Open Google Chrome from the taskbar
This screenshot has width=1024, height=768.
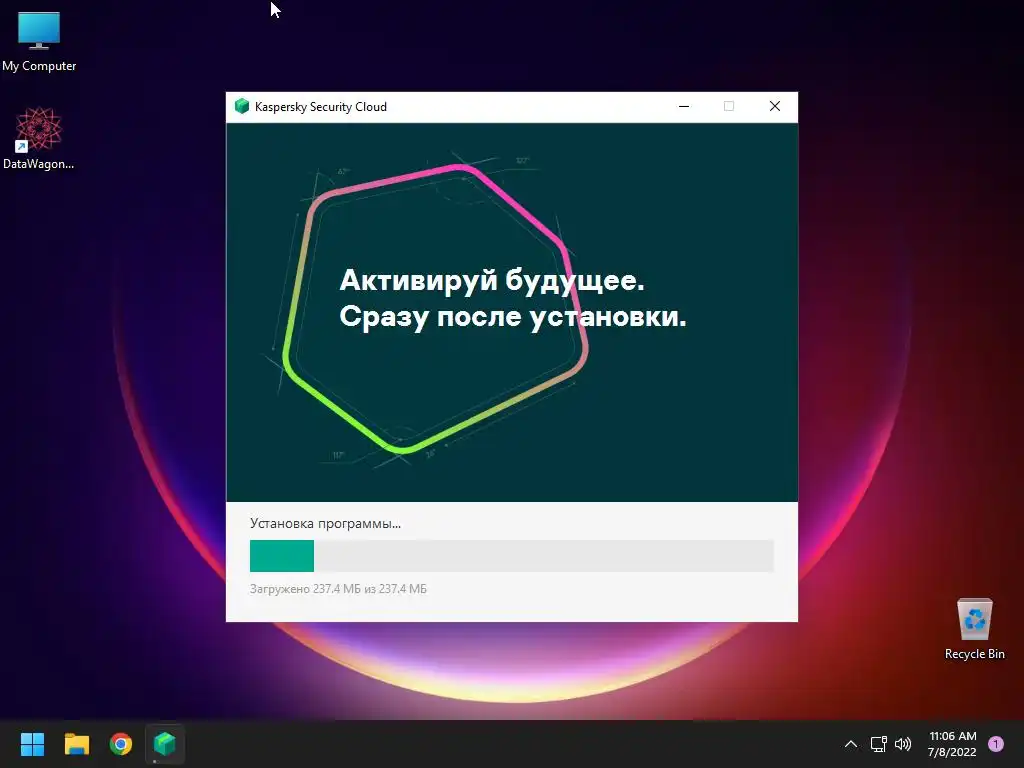pyautogui.click(x=121, y=744)
